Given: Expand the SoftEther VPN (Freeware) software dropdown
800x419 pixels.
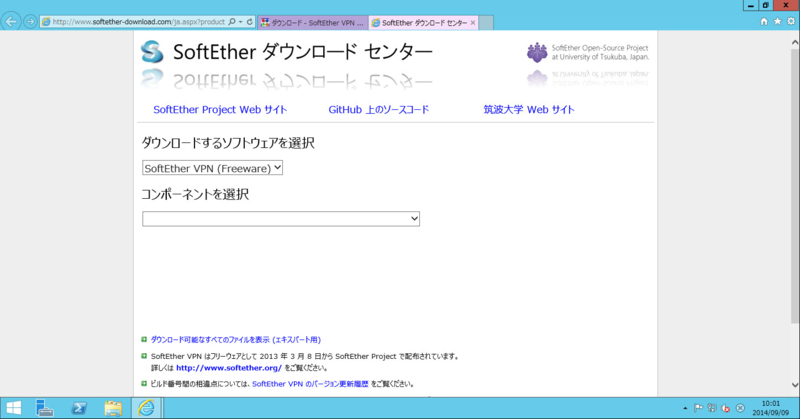Looking at the screenshot, I should click(212, 168).
